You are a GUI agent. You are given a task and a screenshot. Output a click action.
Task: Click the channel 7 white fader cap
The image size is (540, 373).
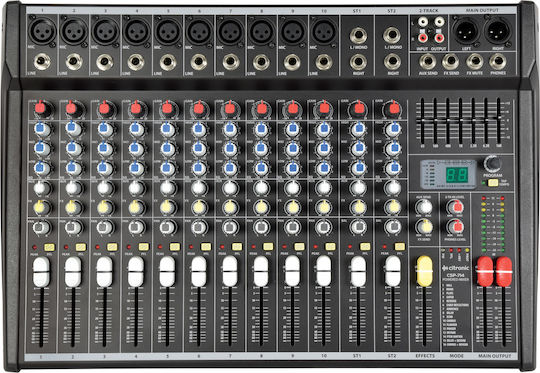230,272
